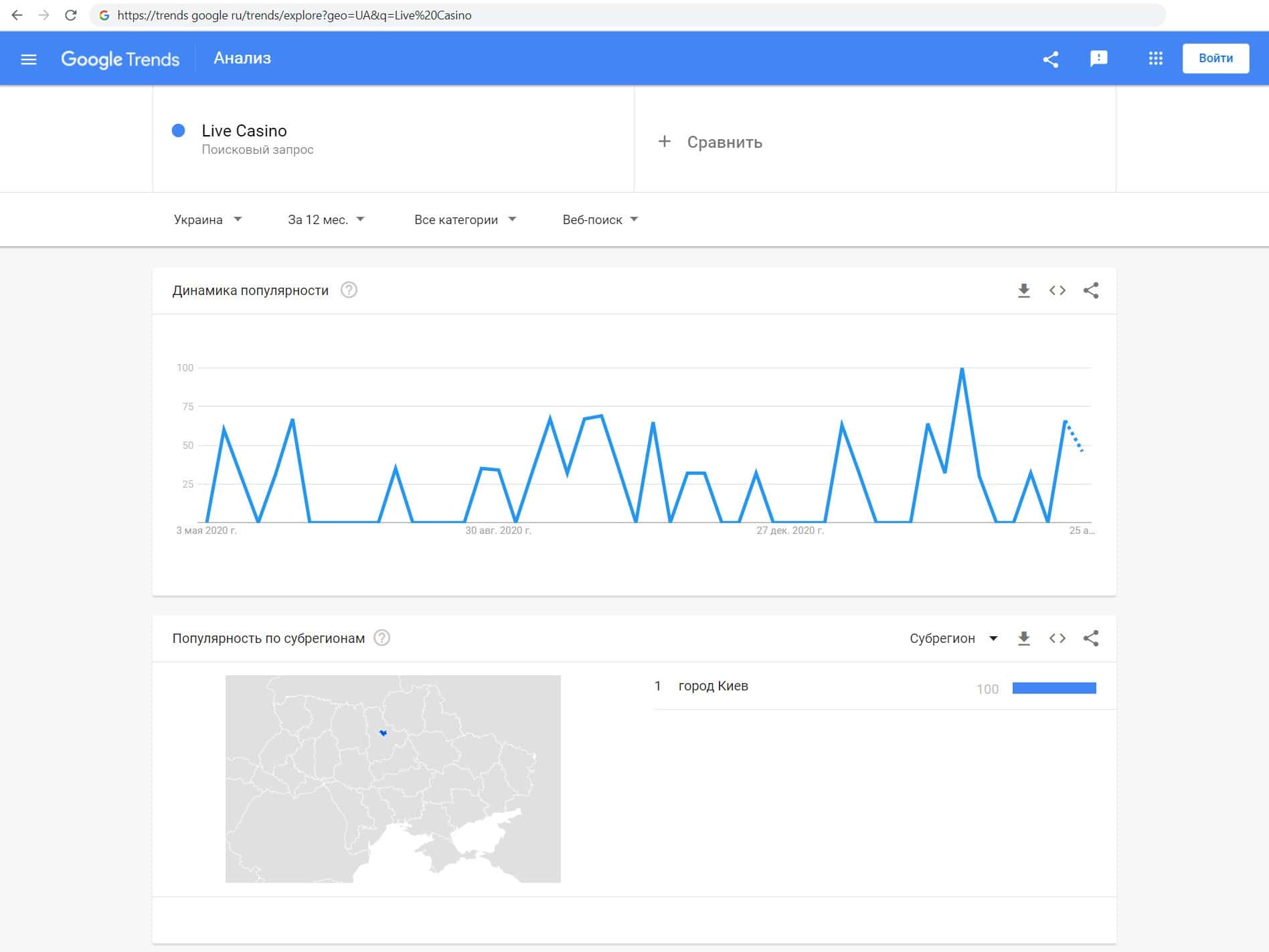Open the Украина region dropdown

(207, 219)
